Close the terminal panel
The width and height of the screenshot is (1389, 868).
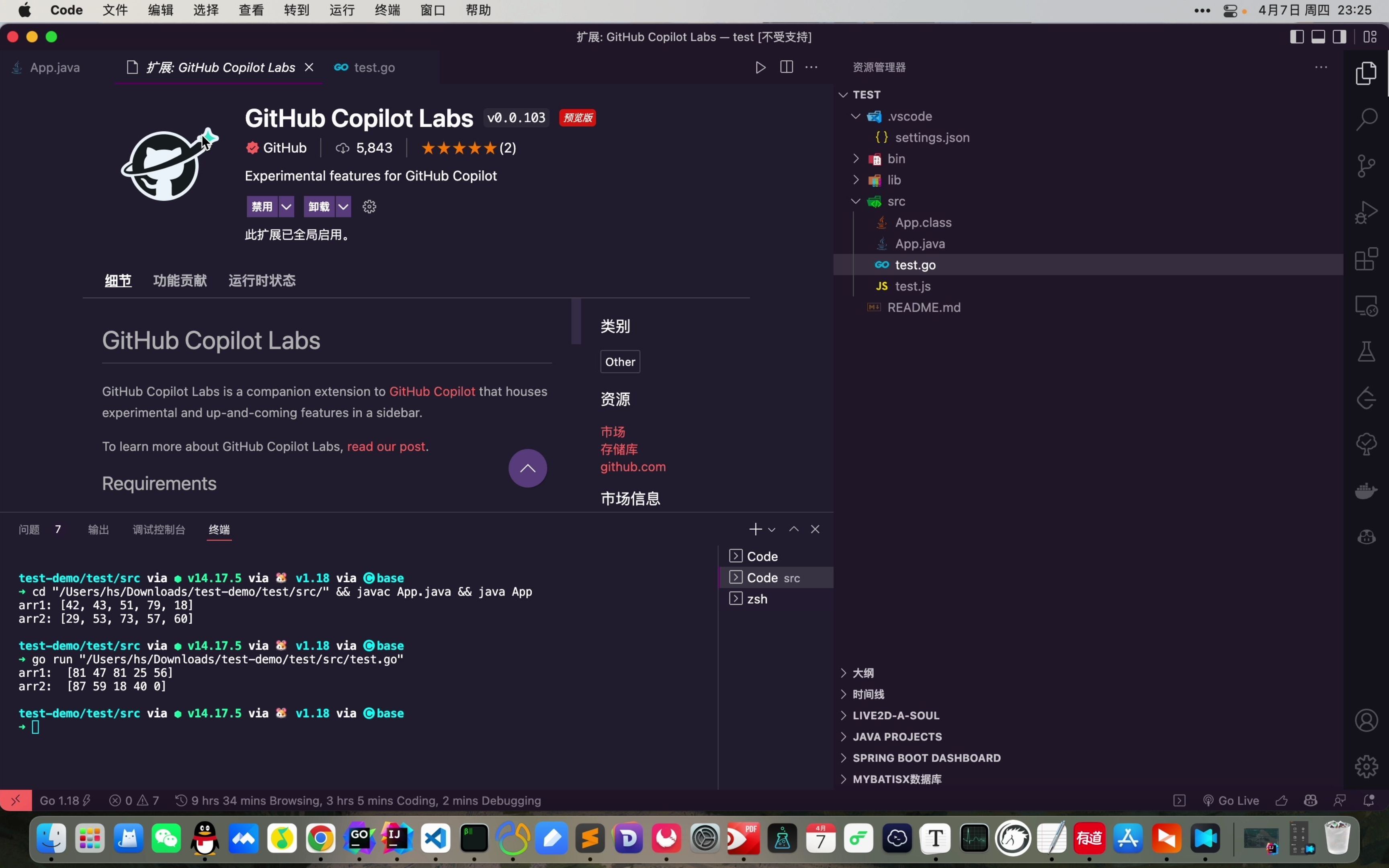pyautogui.click(x=815, y=529)
